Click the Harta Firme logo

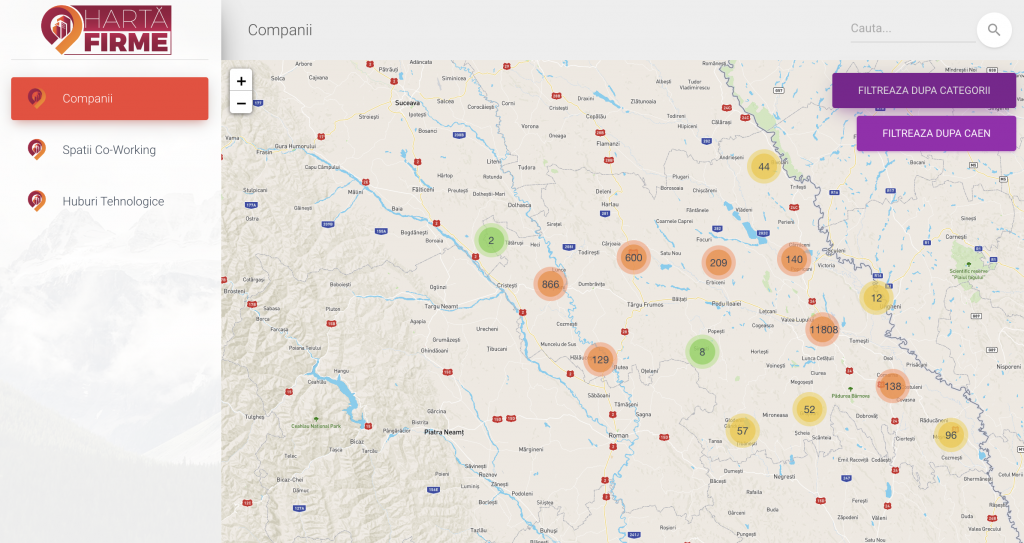coord(107,30)
